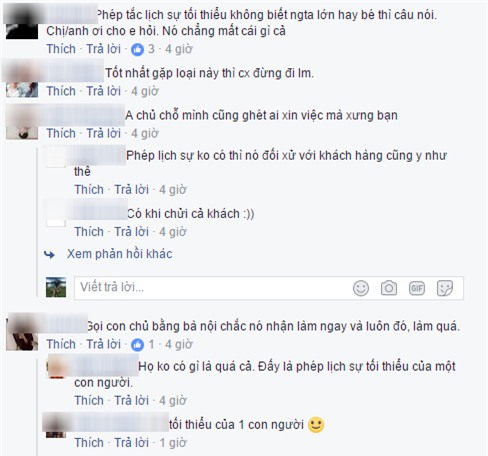Reply to the Có khi chửi cả khách comment
This screenshot has height=456, width=488.
click(131, 232)
